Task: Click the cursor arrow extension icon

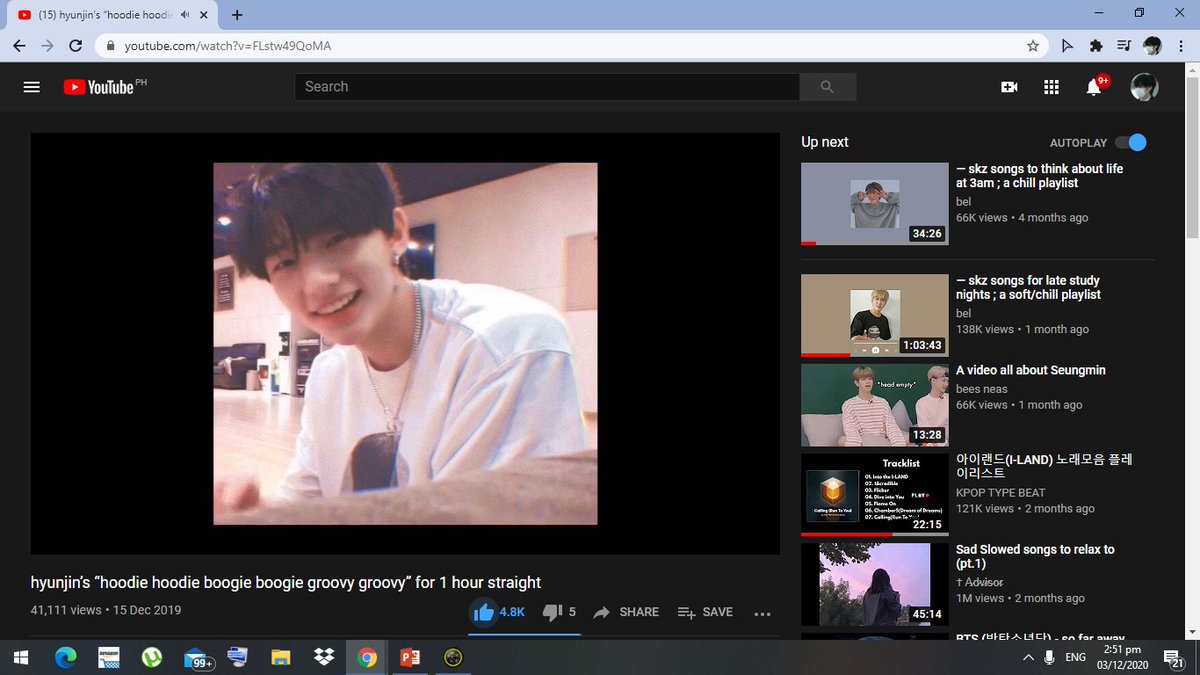Action: click(x=1068, y=46)
